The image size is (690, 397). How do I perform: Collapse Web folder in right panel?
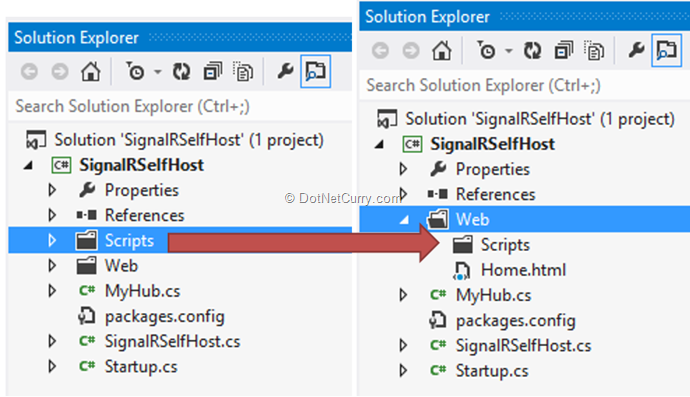(404, 220)
